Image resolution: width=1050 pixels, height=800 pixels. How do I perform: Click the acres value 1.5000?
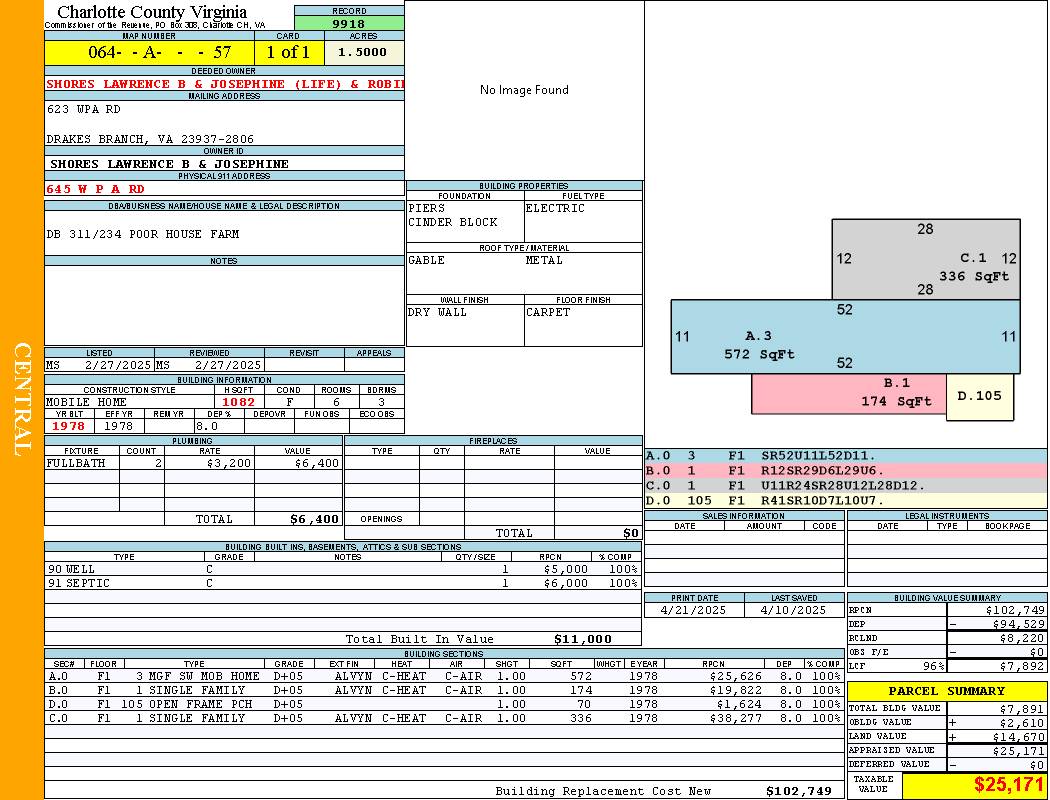[362, 52]
